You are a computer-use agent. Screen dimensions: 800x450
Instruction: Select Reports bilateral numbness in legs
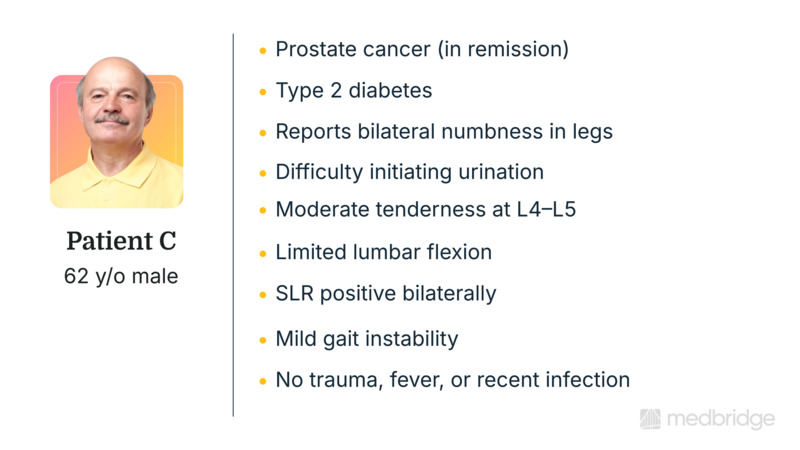pos(444,132)
